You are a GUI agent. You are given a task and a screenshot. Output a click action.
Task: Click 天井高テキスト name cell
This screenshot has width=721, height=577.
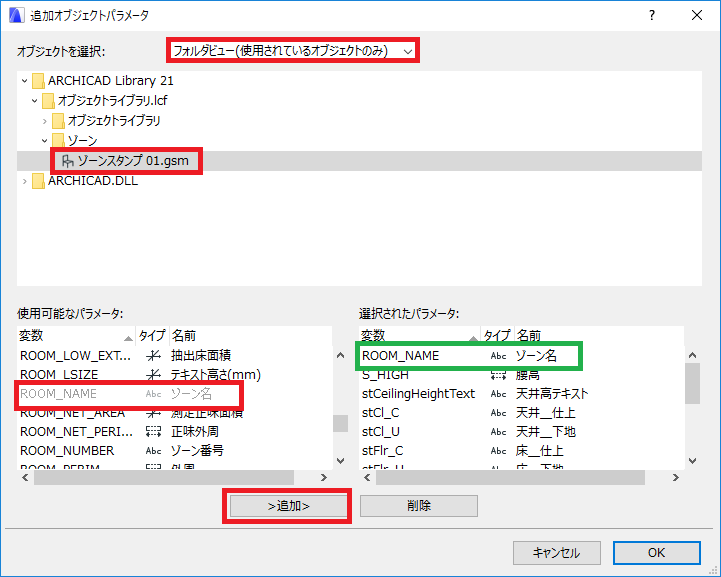pos(552,394)
